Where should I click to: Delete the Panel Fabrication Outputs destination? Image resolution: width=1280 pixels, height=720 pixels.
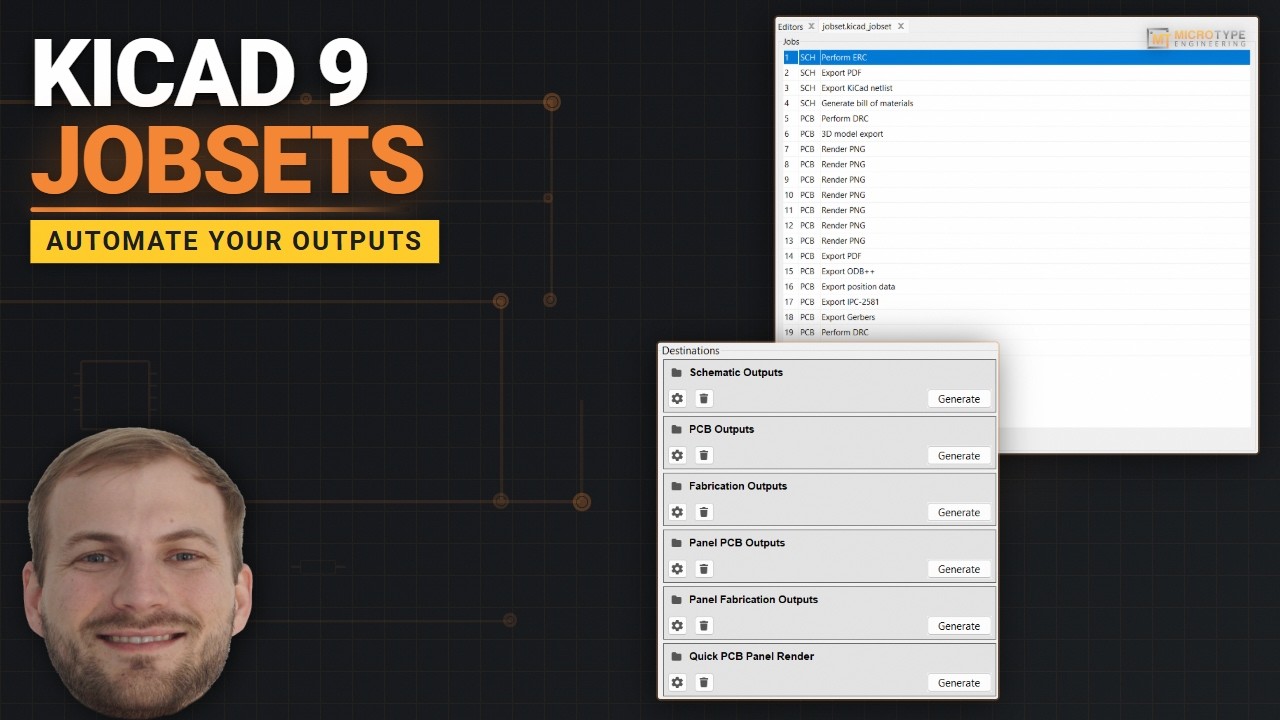tap(704, 626)
